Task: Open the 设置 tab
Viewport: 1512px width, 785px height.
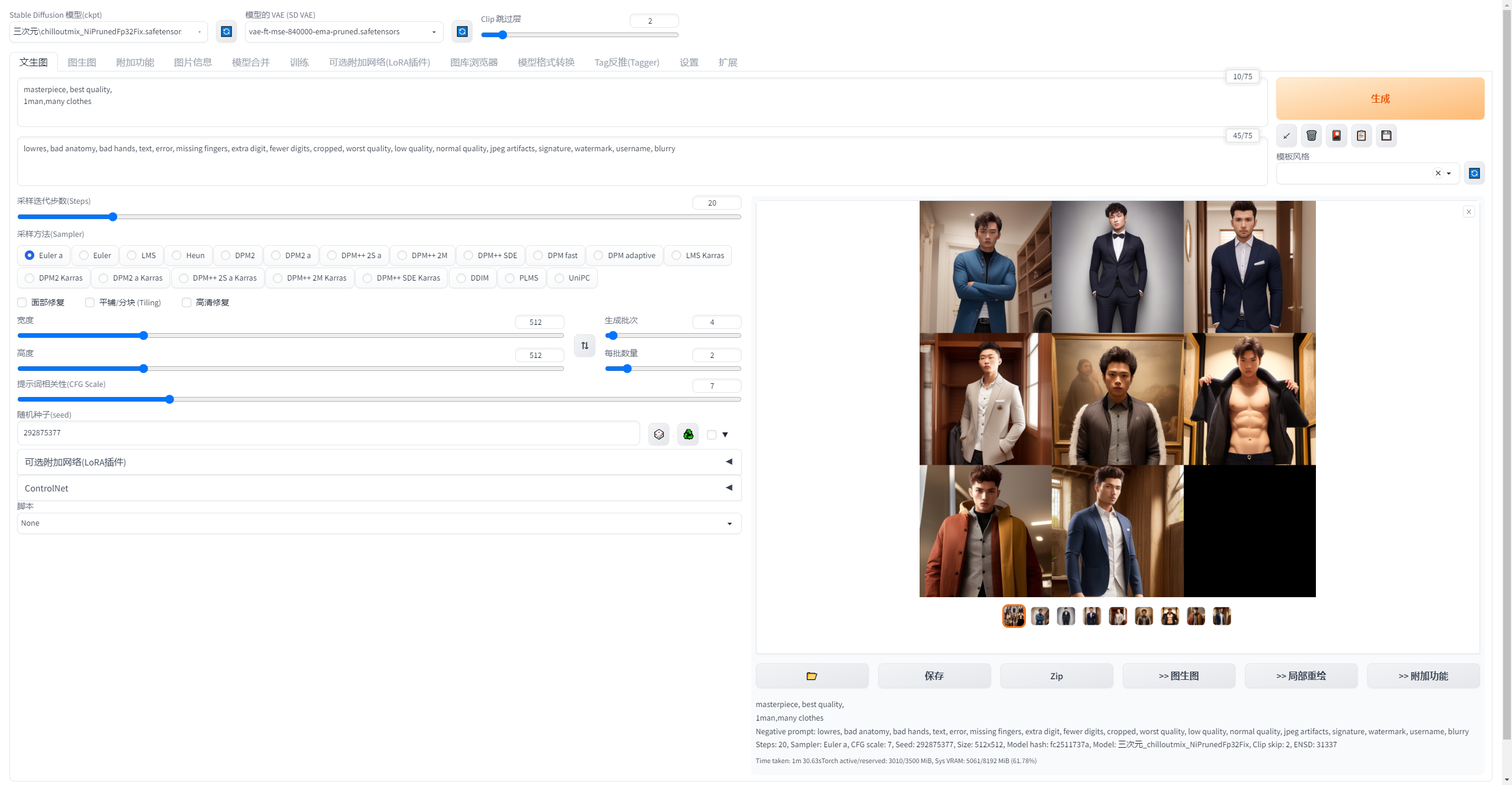Action: (689, 62)
